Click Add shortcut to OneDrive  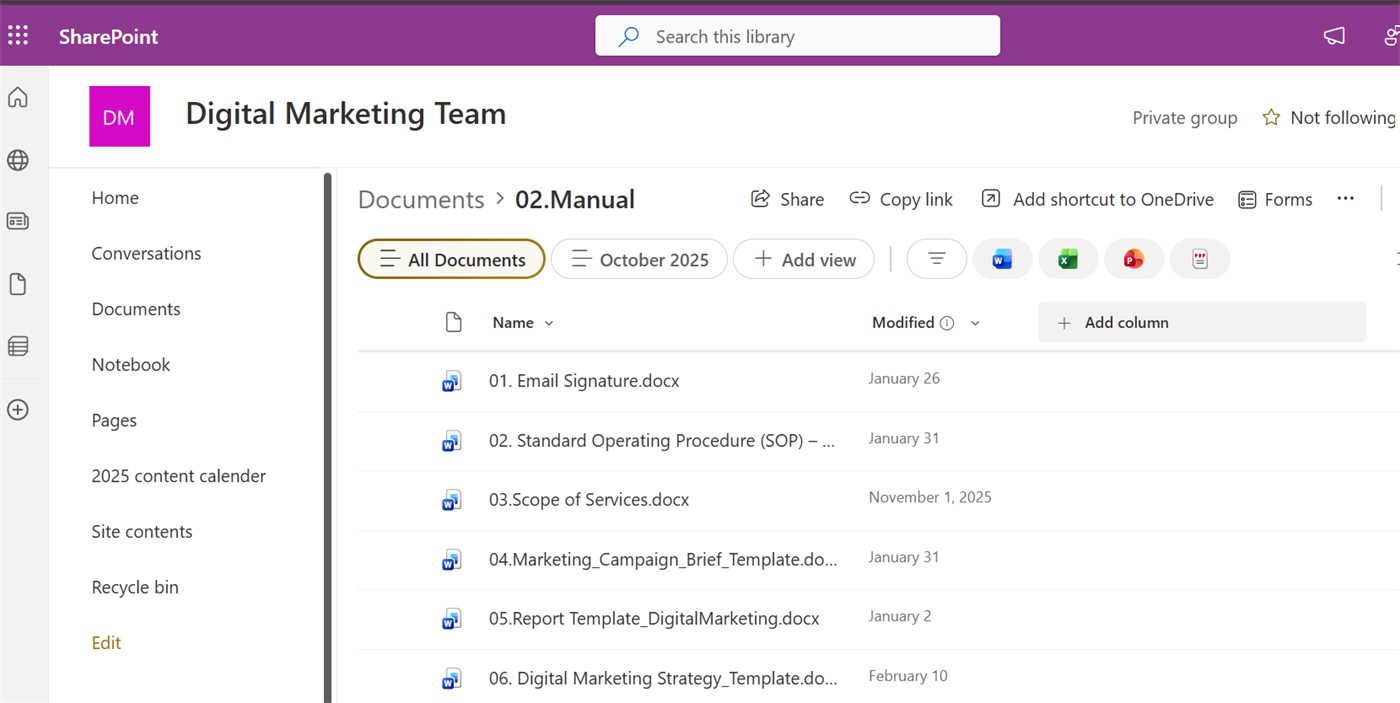pyautogui.click(x=1097, y=199)
